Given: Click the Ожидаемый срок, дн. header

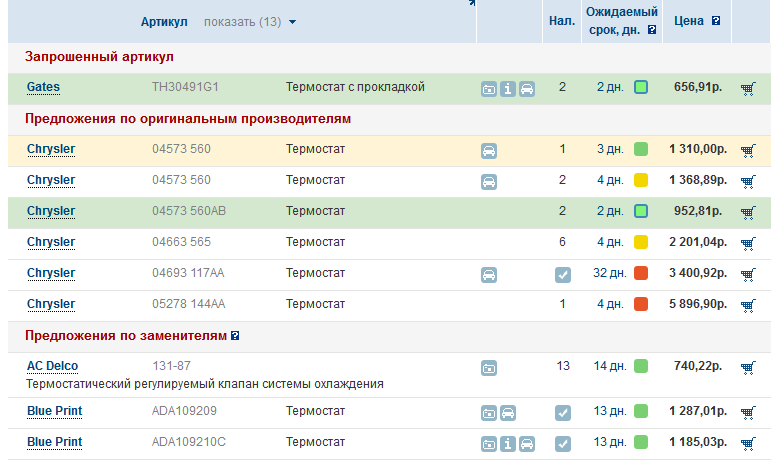Looking at the screenshot, I should pyautogui.click(x=622, y=21).
